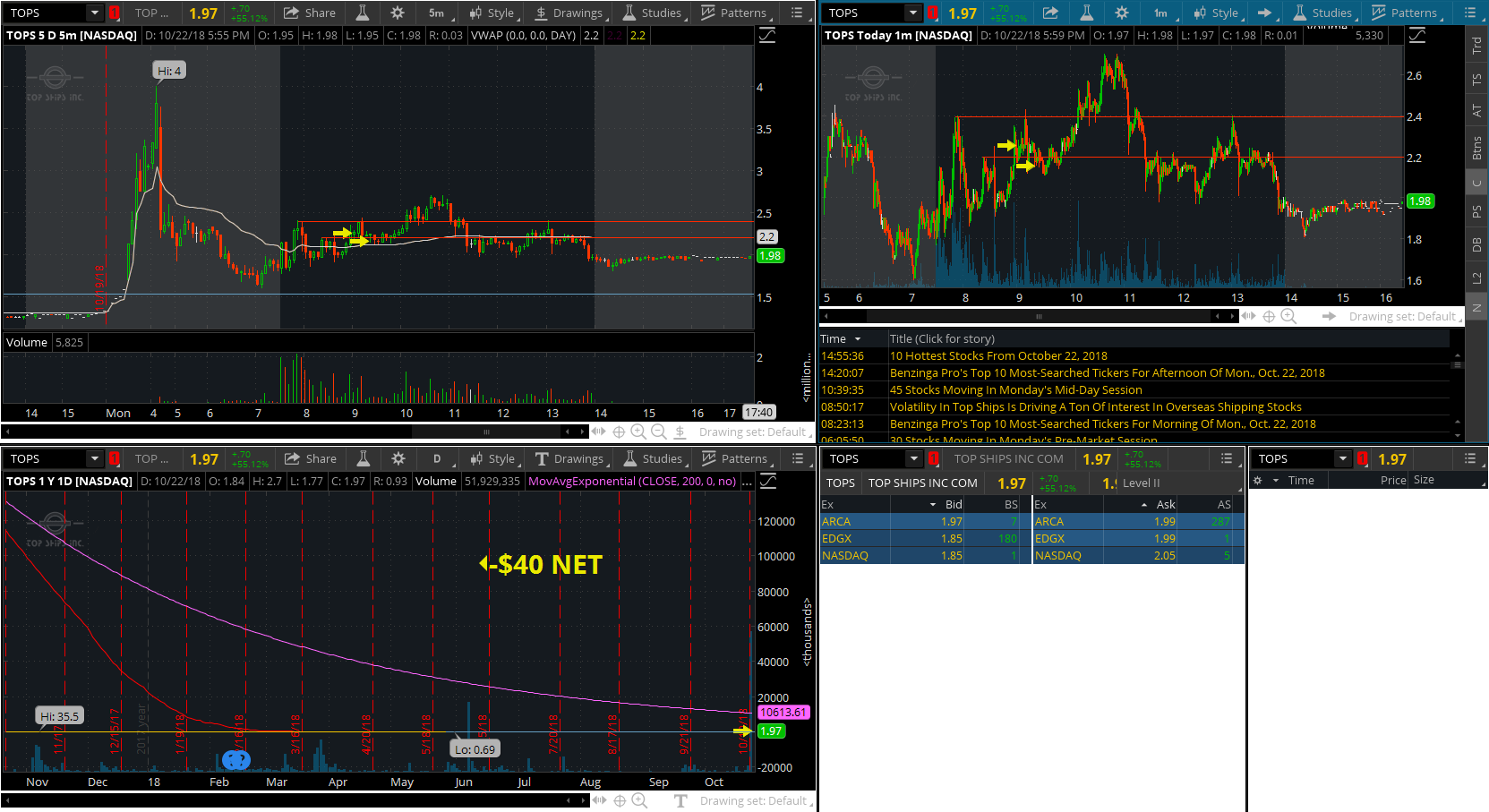The image size is (1489, 812).
Task: Click the symbol field in the Level II panel
Action: tap(866, 458)
